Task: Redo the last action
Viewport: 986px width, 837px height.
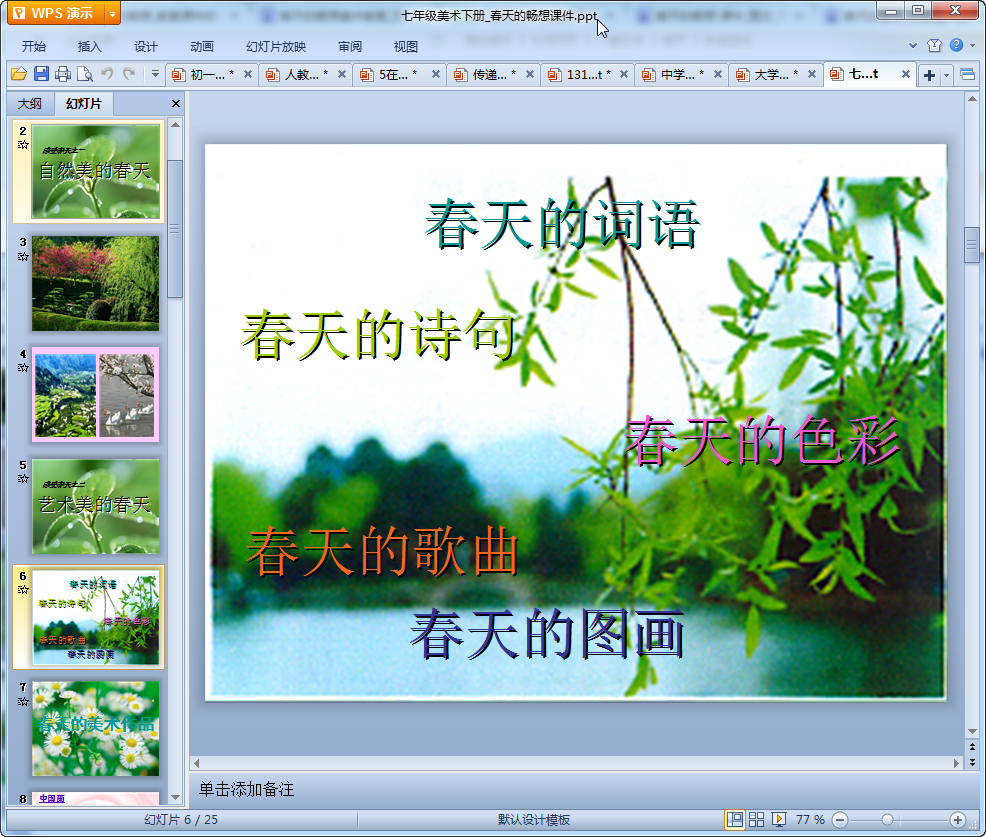Action: [x=129, y=74]
